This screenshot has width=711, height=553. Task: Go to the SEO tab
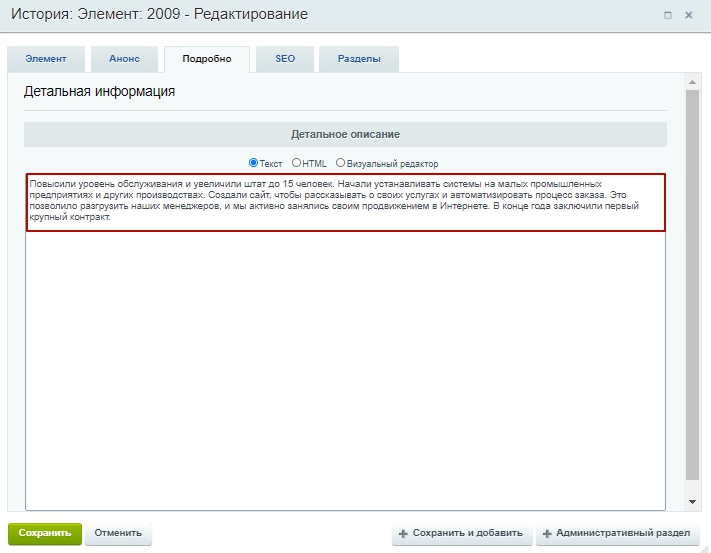pyautogui.click(x=285, y=59)
